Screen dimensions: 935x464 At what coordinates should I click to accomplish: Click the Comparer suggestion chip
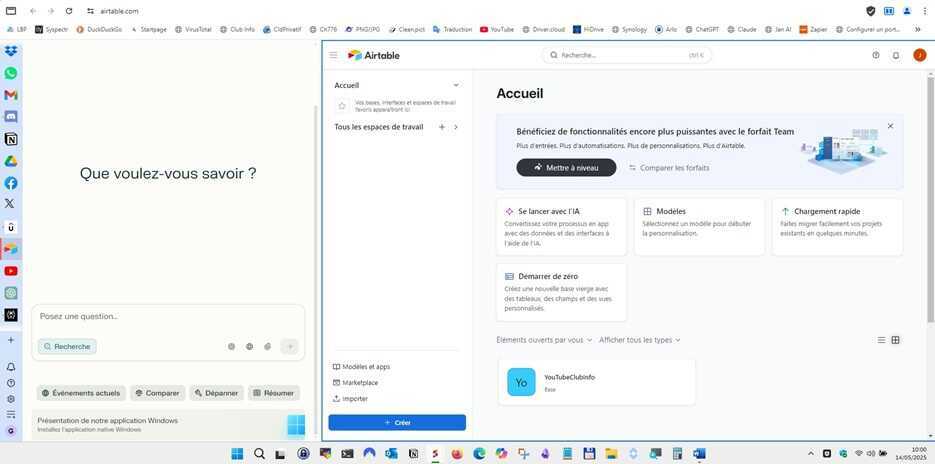[157, 393]
